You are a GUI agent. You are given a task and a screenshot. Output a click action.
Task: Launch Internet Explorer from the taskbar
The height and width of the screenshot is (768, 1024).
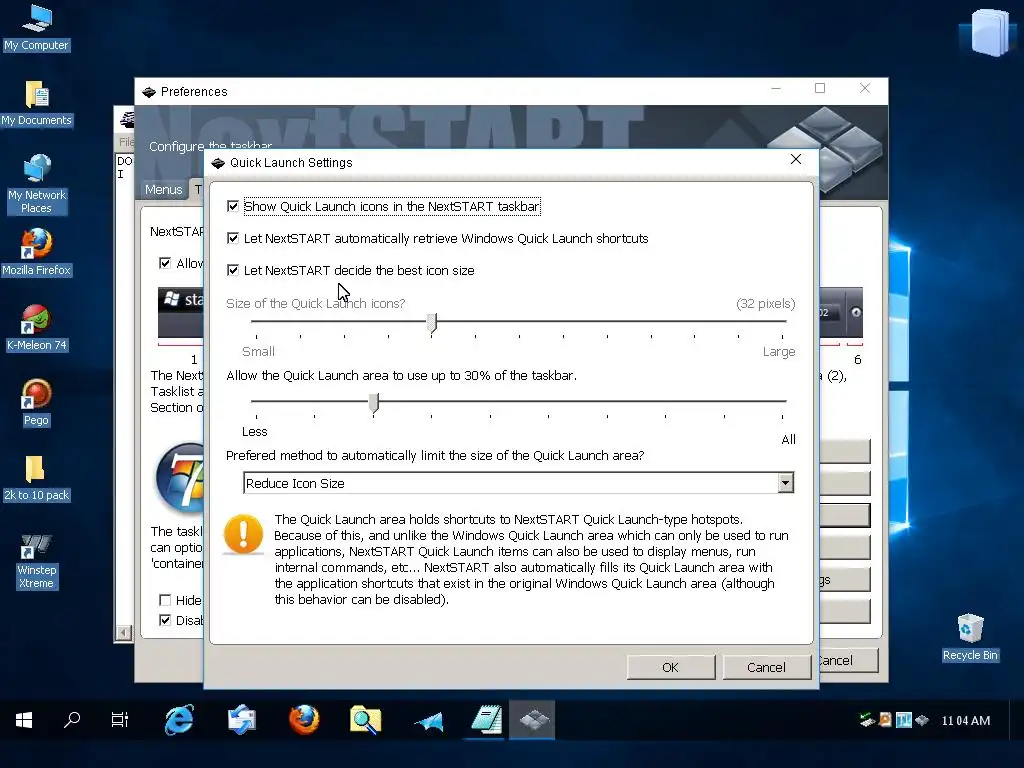[179, 720]
